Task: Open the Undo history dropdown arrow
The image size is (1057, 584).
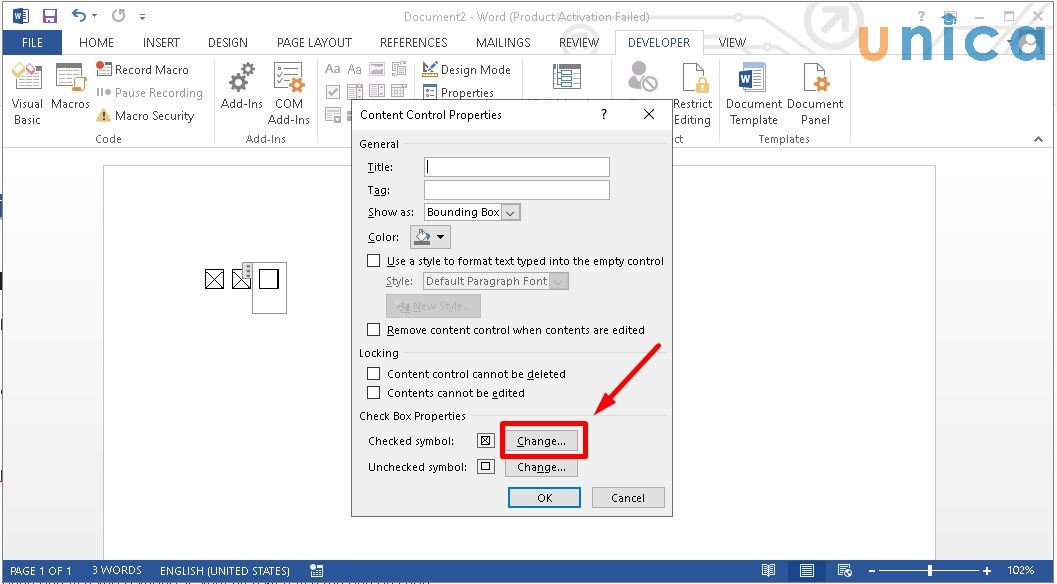Action: [x=96, y=17]
